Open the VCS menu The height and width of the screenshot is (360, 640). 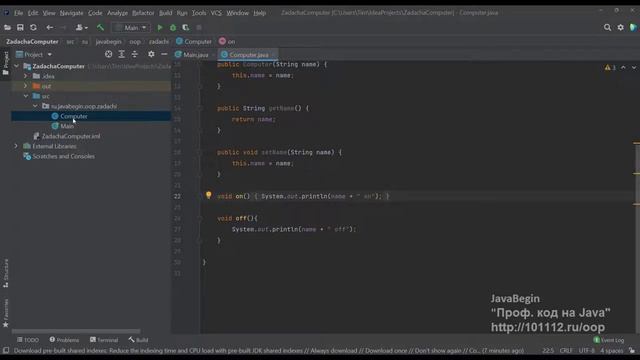click(216, 13)
